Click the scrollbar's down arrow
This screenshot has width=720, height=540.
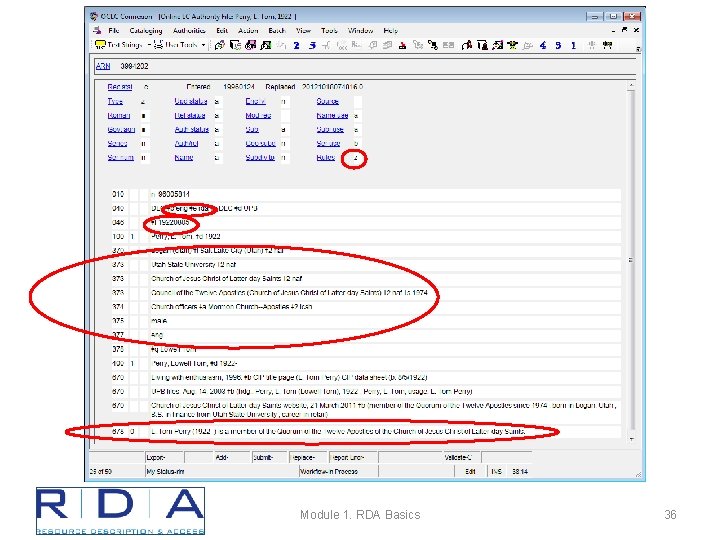click(631, 439)
